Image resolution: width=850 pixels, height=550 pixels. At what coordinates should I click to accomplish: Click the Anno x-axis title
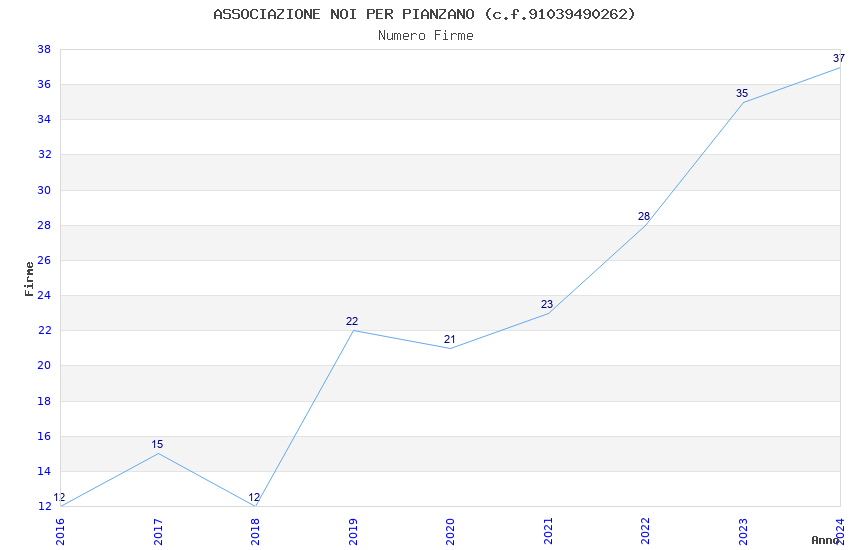tap(825, 540)
